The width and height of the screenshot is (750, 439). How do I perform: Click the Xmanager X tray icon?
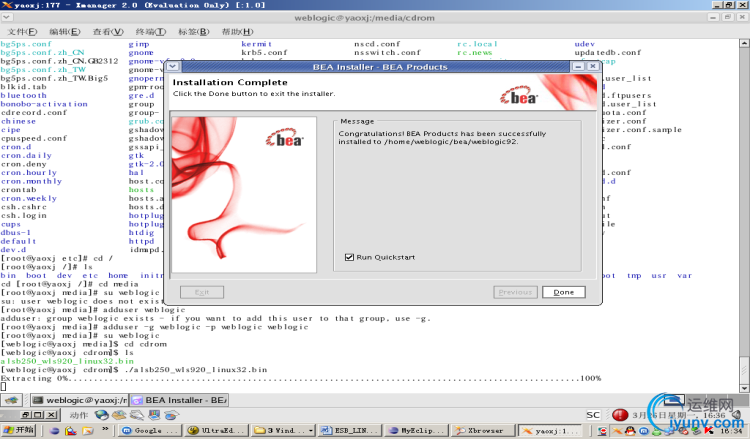(x=618, y=431)
